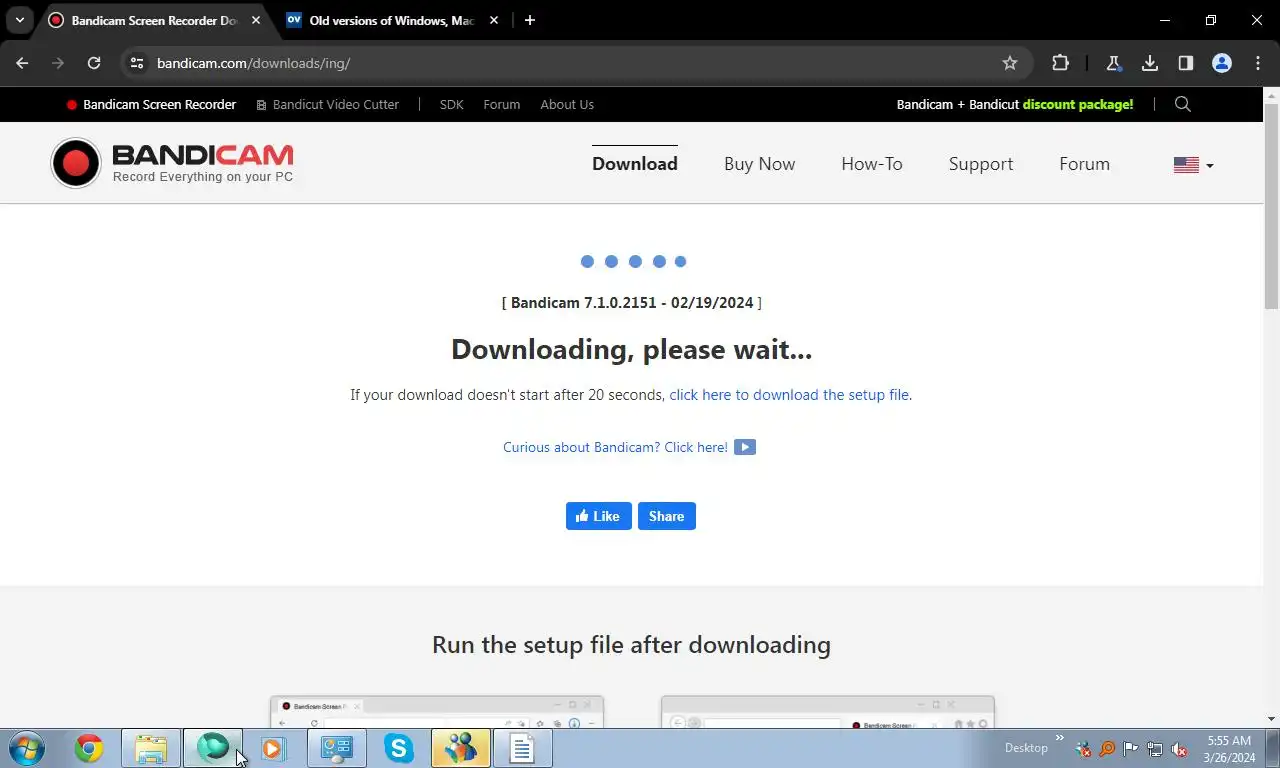Open Chrome Labs flask icon
Screen dimensions: 1280x768
pos(1113,63)
